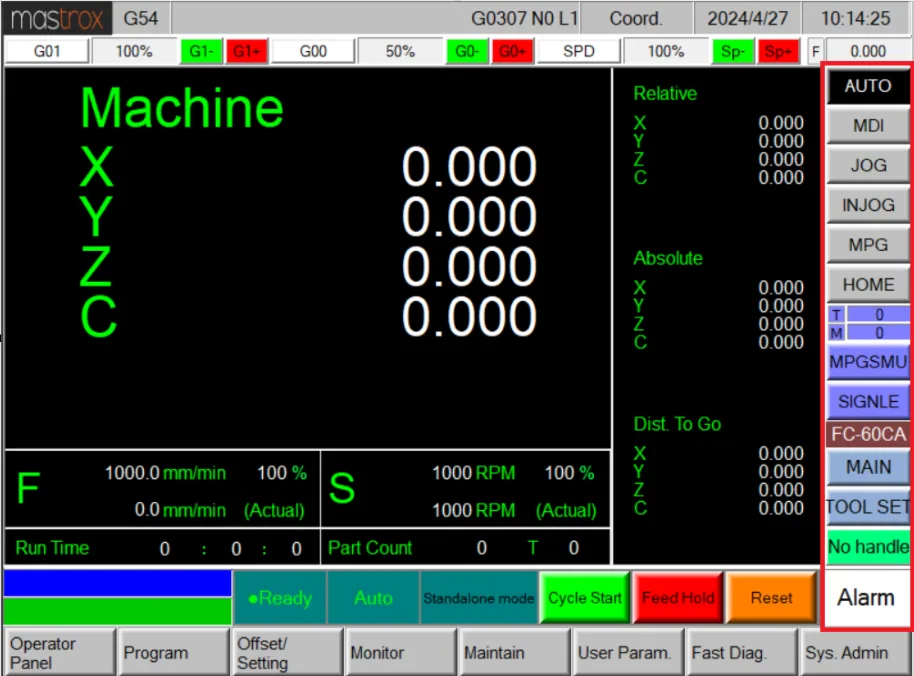
Task: Lower rapid override using G0- button
Action: (467, 51)
